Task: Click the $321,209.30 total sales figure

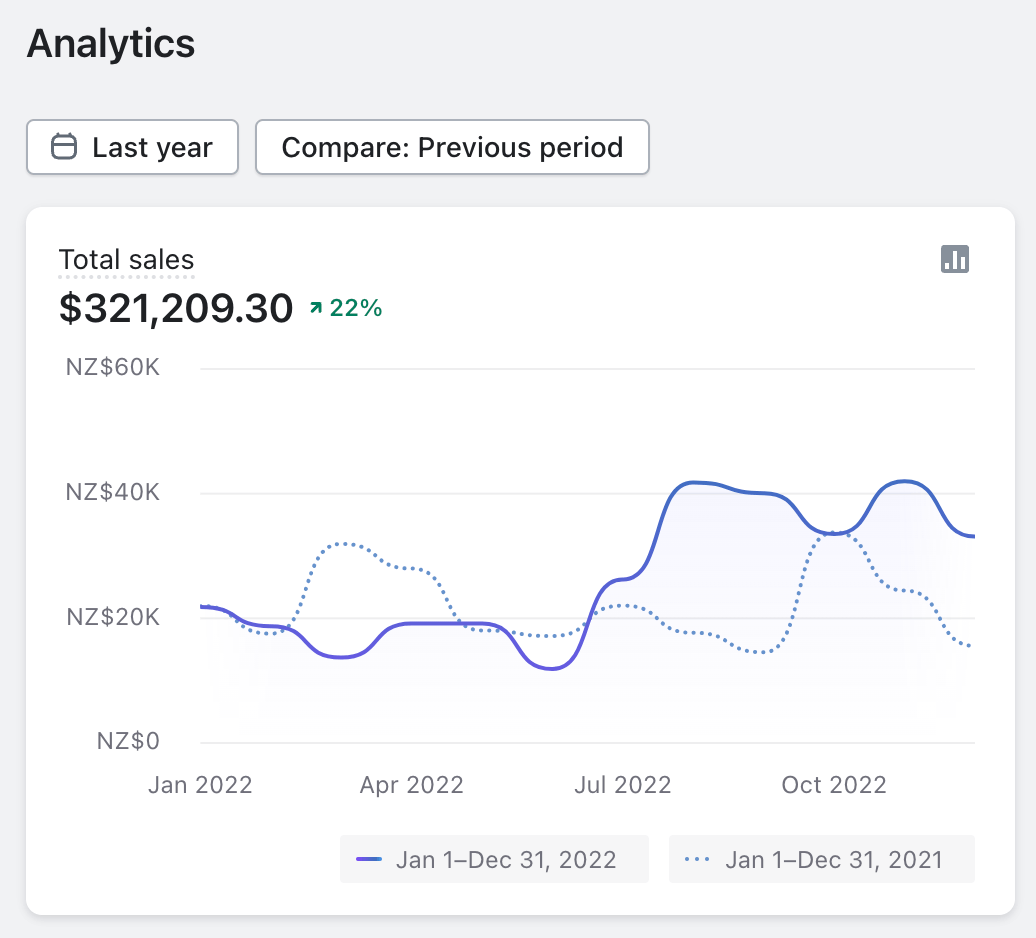Action: [x=176, y=309]
